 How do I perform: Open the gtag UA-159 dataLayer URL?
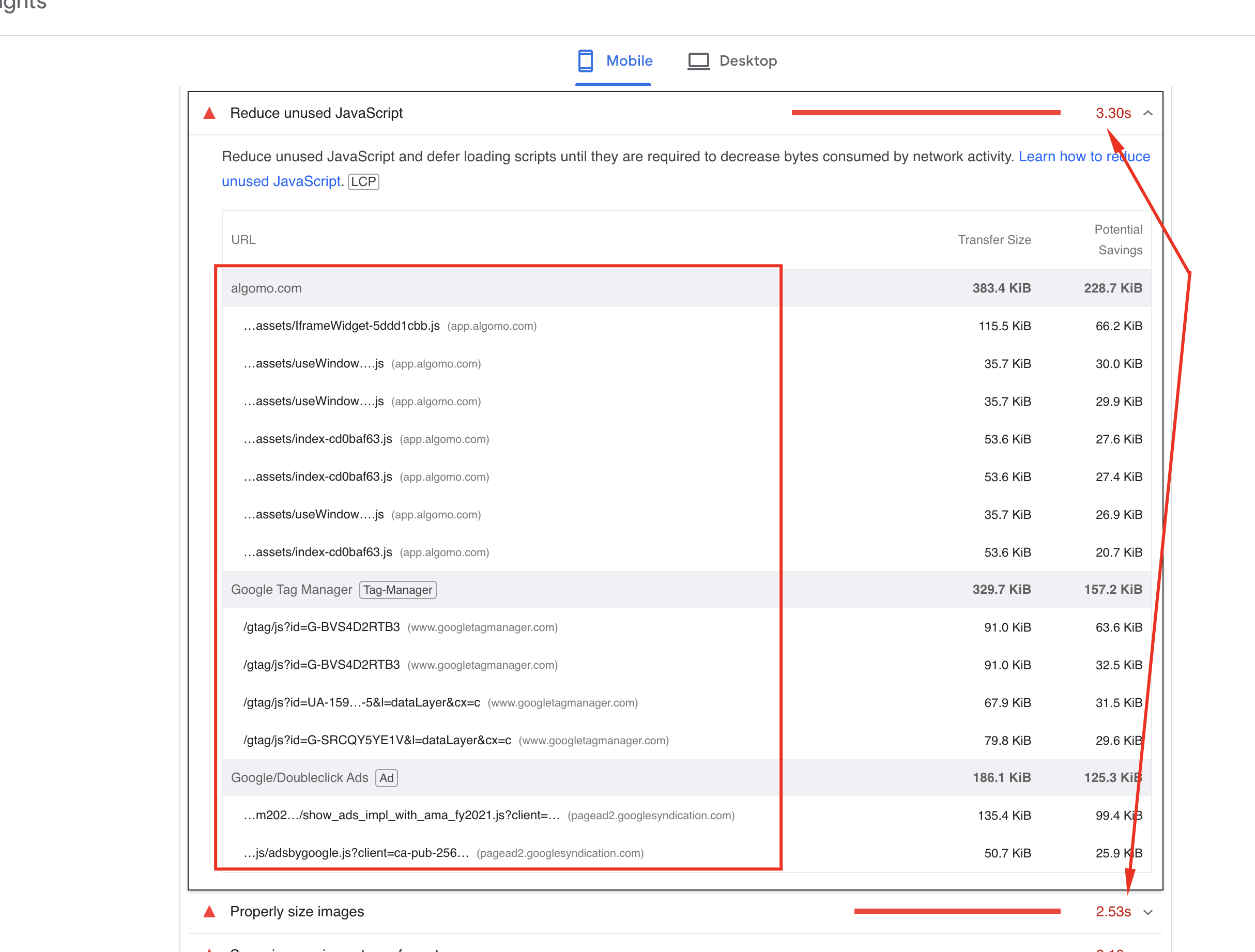[362, 702]
